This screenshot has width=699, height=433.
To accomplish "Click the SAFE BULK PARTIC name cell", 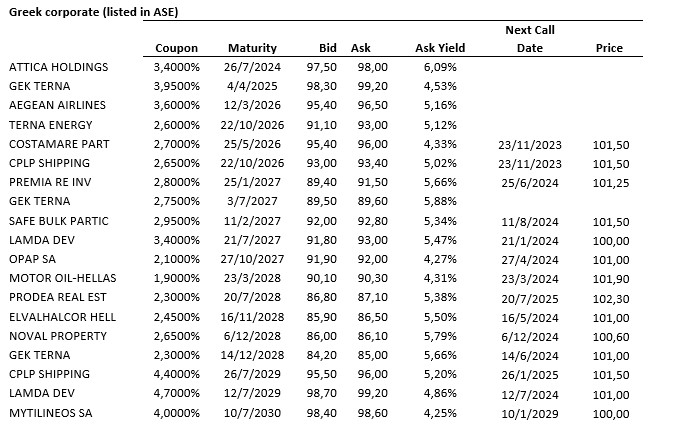I will click(x=57, y=220).
